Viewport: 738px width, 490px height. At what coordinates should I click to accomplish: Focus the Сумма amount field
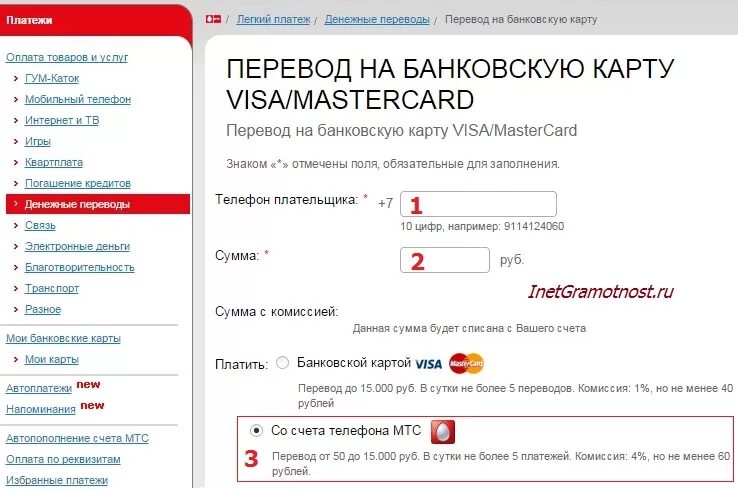(445, 260)
